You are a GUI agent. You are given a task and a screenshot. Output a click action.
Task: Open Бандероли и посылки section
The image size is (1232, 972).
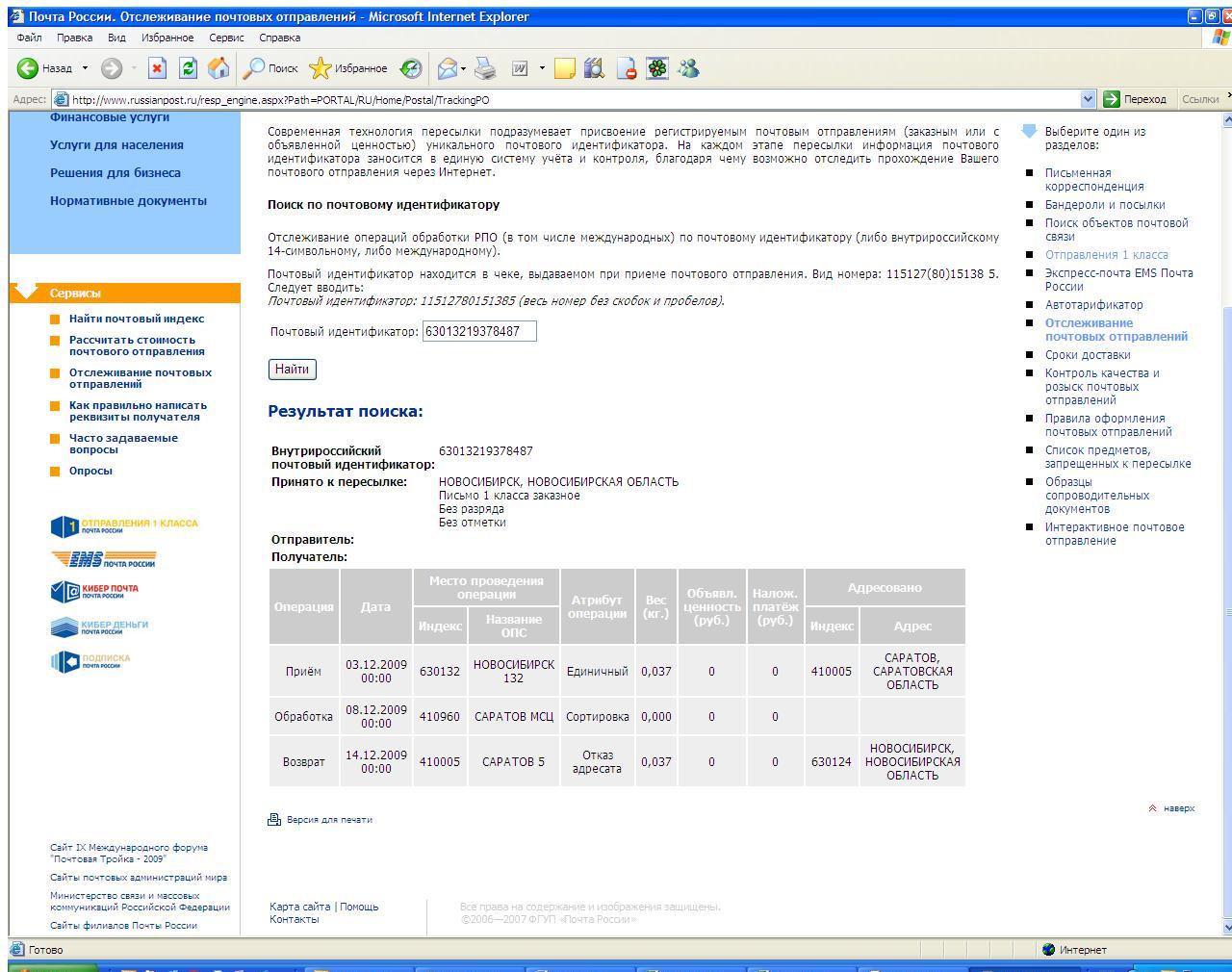(x=1105, y=204)
